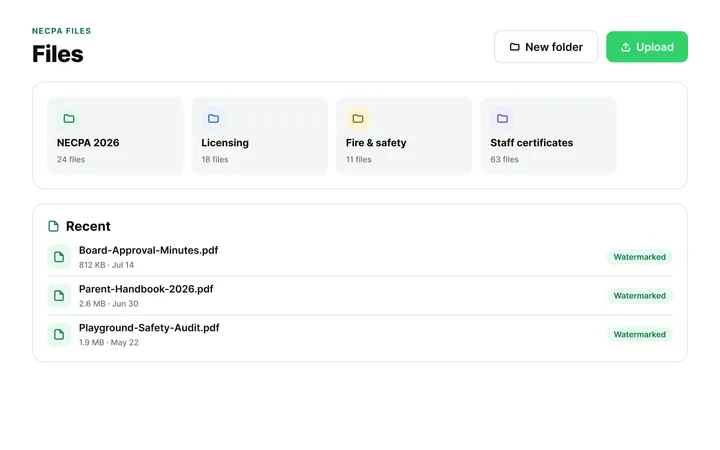The height and width of the screenshot is (450, 720).
Task: Open the Fire & safety folder title
Action: point(376,143)
